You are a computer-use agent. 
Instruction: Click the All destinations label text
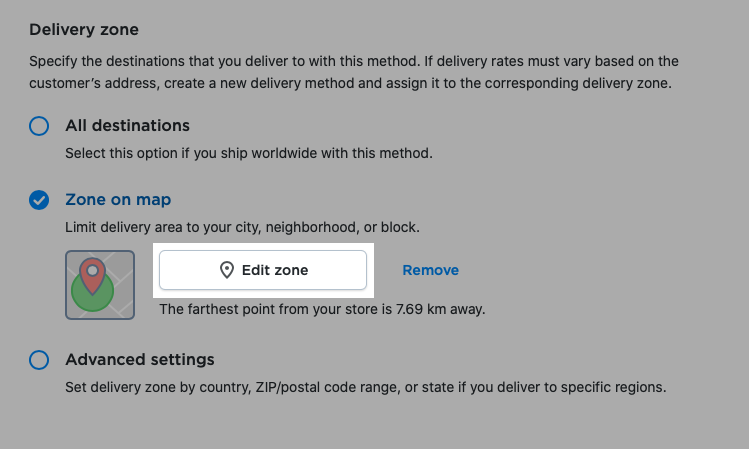pyautogui.click(x=128, y=126)
